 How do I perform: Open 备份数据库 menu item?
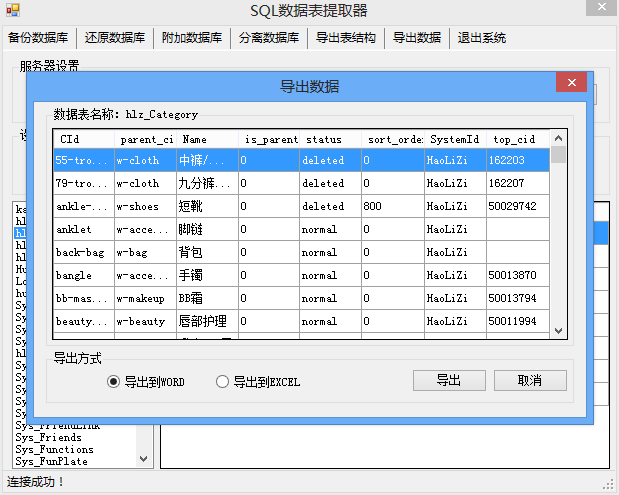pyautogui.click(x=38, y=38)
